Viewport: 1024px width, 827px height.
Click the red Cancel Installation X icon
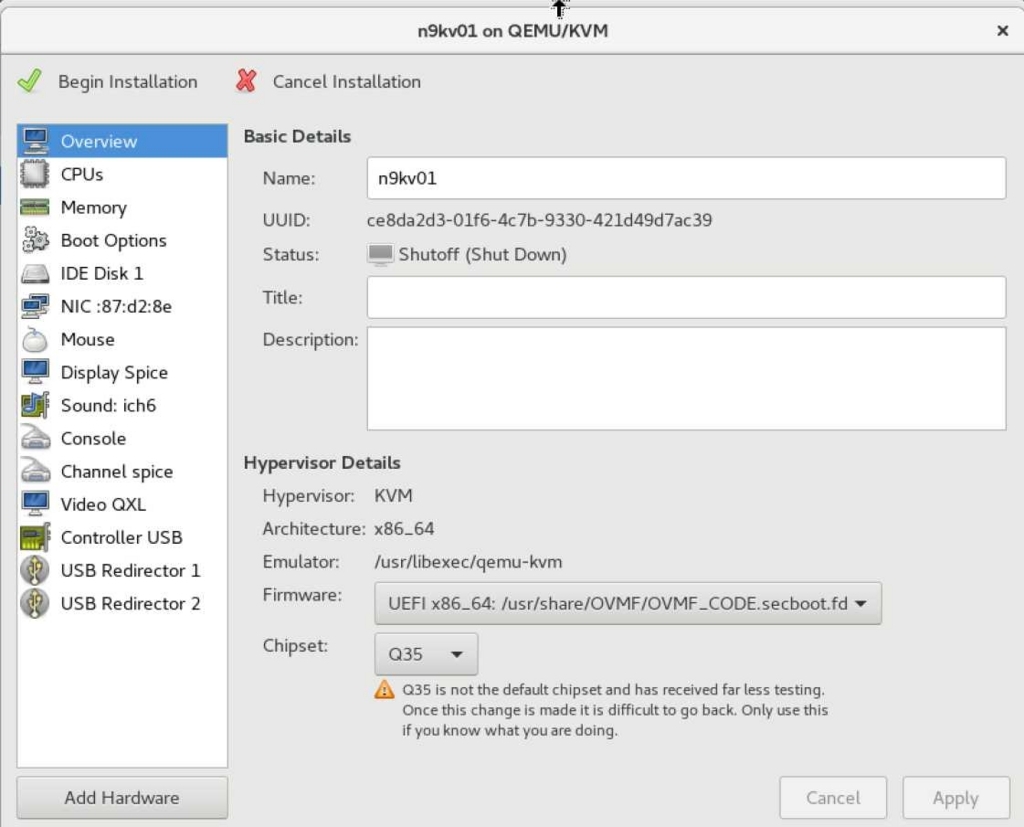pos(246,81)
